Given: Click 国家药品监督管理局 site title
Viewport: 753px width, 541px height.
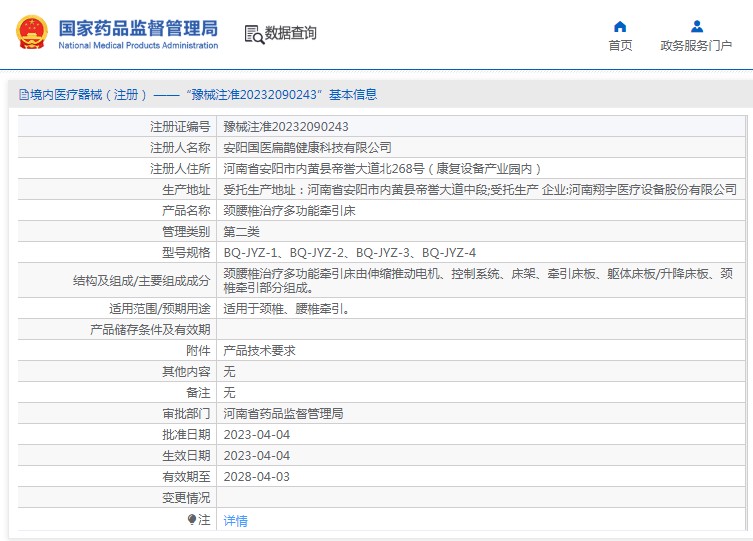Looking at the screenshot, I should [138, 28].
